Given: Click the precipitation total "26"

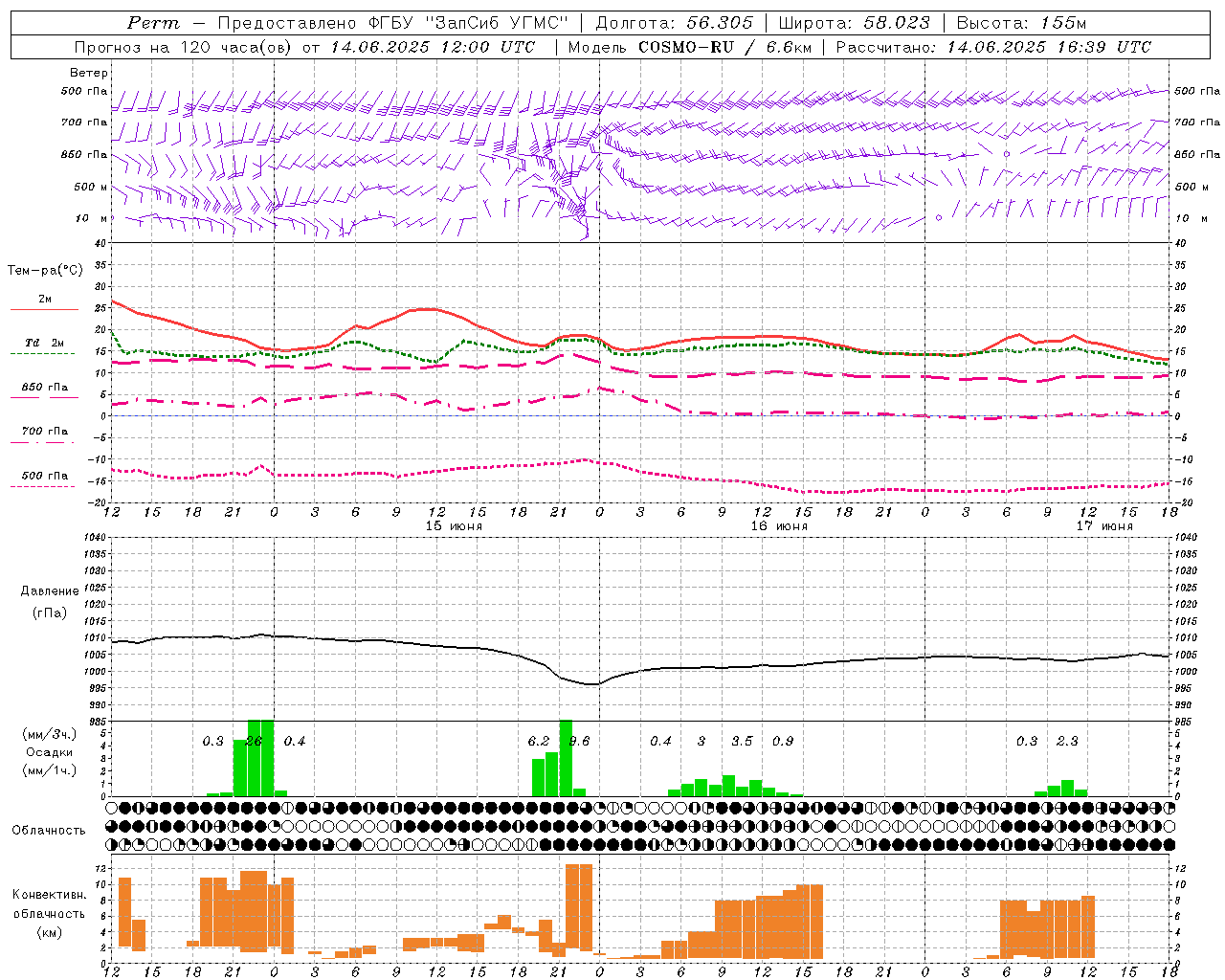Looking at the screenshot, I should point(254,742).
